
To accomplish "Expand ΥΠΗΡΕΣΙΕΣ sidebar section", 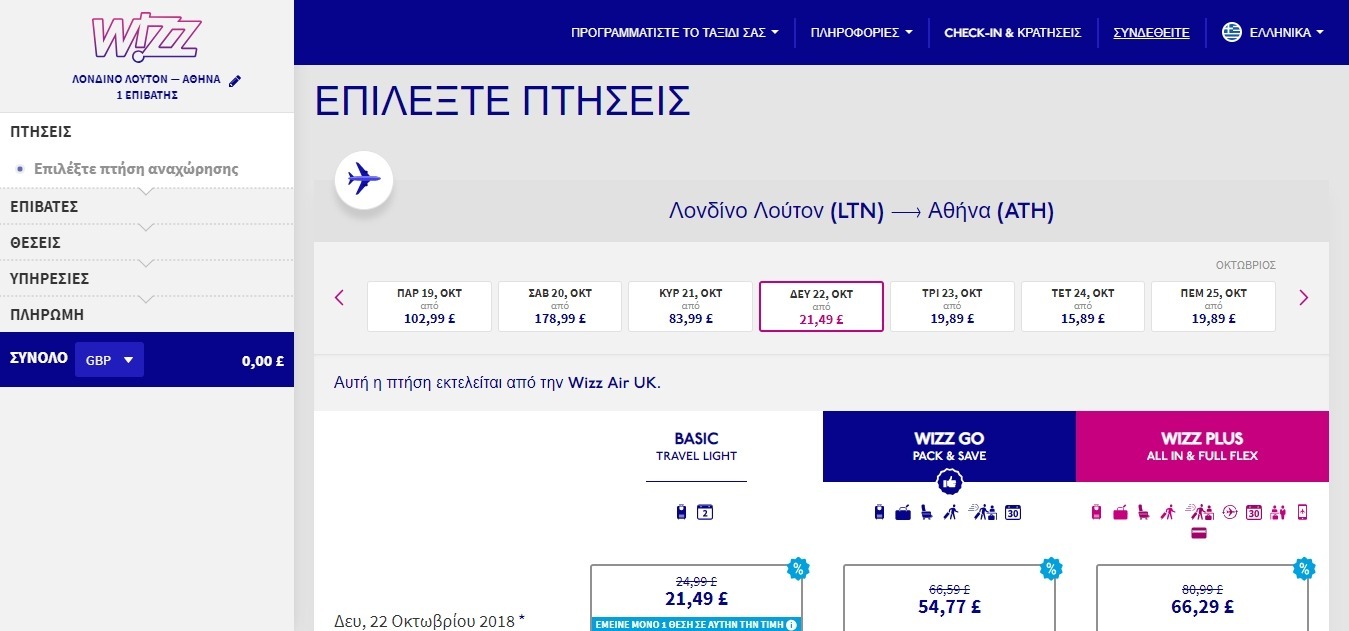I will point(147,278).
